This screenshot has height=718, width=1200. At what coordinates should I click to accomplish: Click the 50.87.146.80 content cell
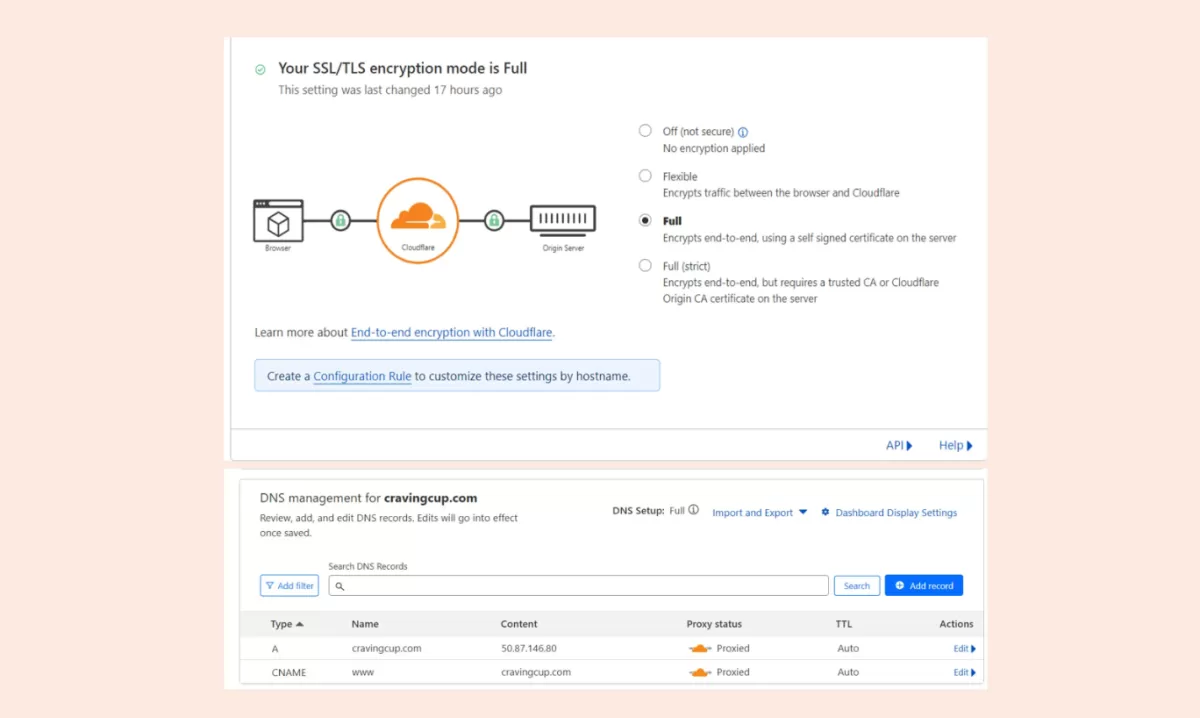529,648
